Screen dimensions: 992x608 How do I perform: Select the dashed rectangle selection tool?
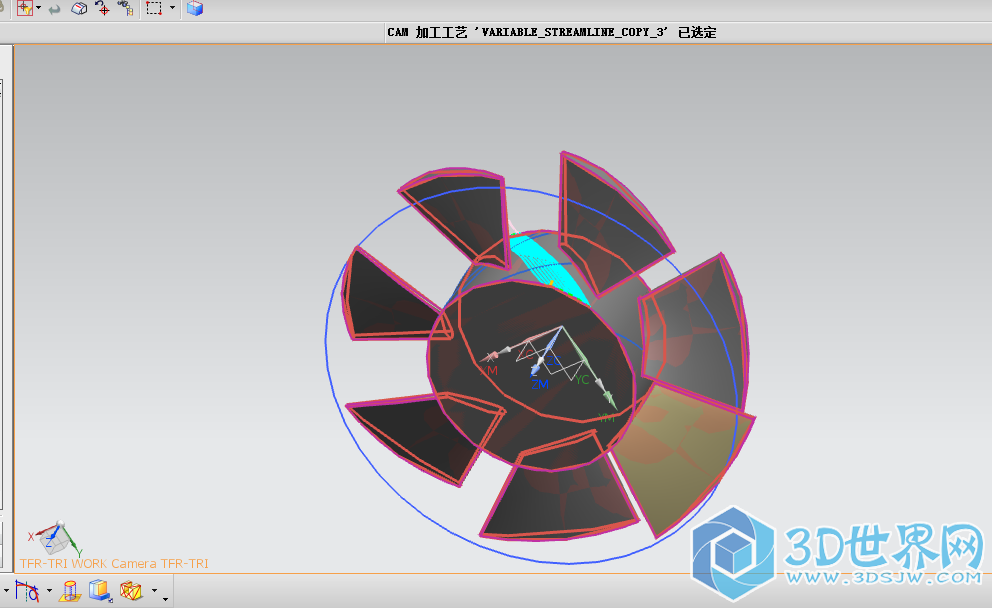tap(154, 8)
